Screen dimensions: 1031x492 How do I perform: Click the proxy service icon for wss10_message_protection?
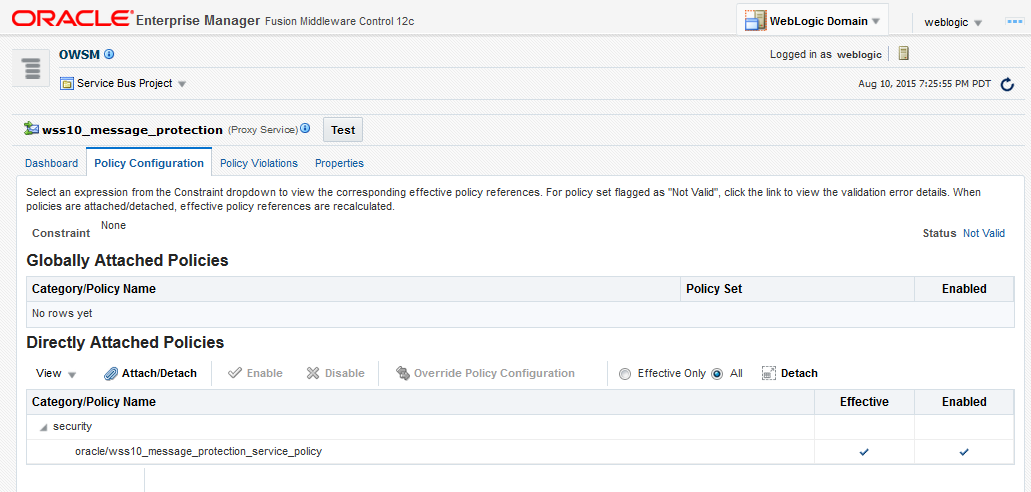coord(32,129)
